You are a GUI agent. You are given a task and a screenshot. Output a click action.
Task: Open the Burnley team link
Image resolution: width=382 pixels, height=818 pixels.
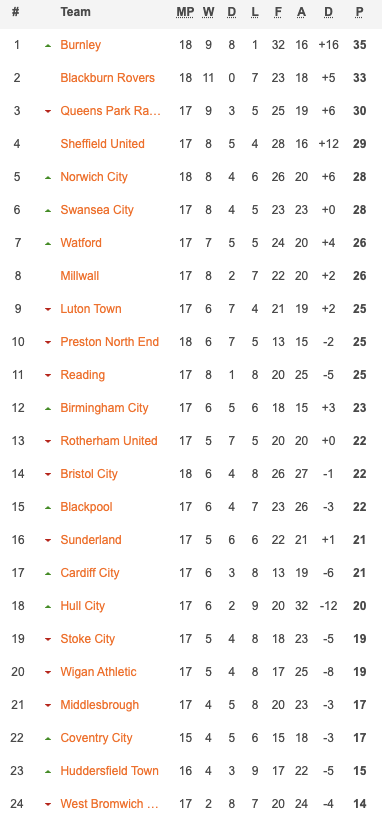pyautogui.click(x=80, y=45)
